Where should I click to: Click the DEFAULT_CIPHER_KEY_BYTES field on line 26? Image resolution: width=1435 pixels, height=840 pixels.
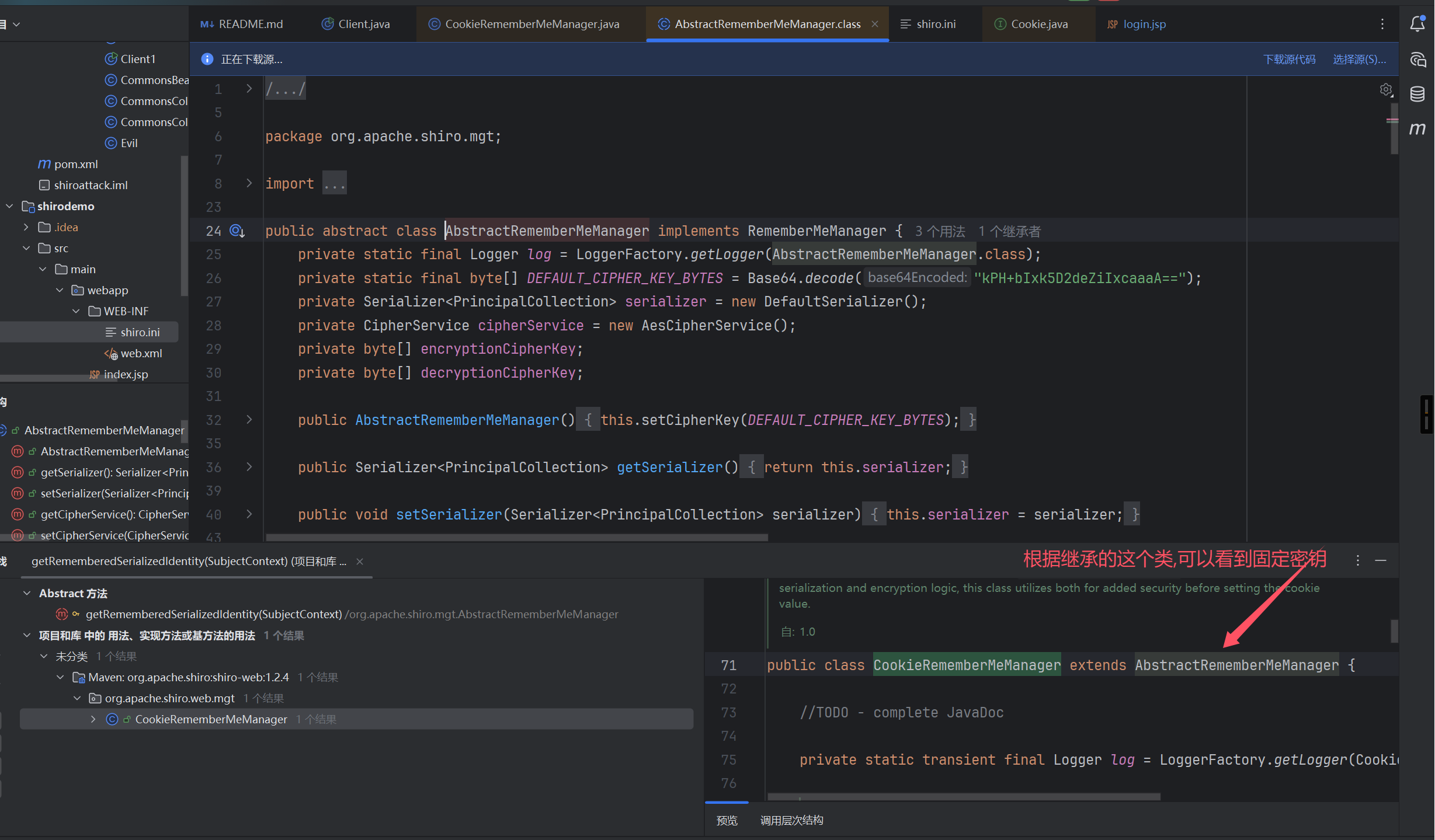(x=624, y=278)
